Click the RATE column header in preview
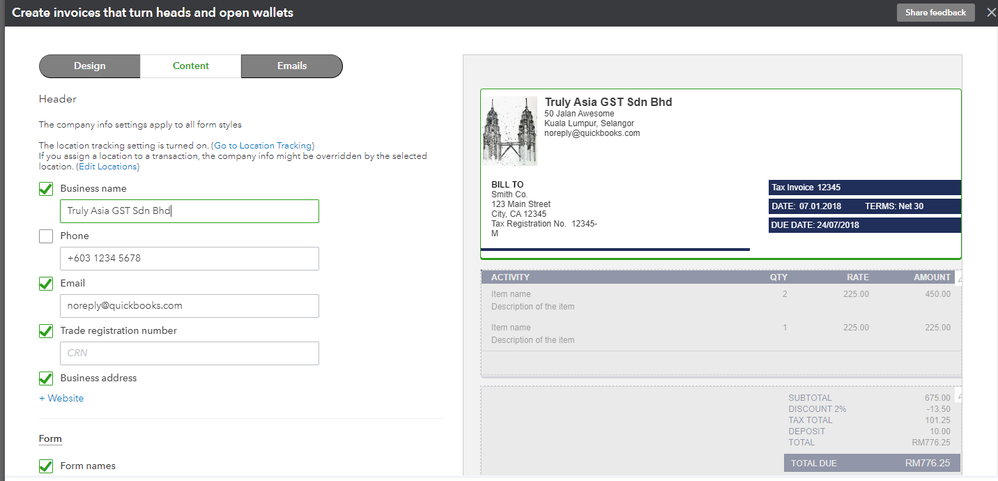 (857, 277)
